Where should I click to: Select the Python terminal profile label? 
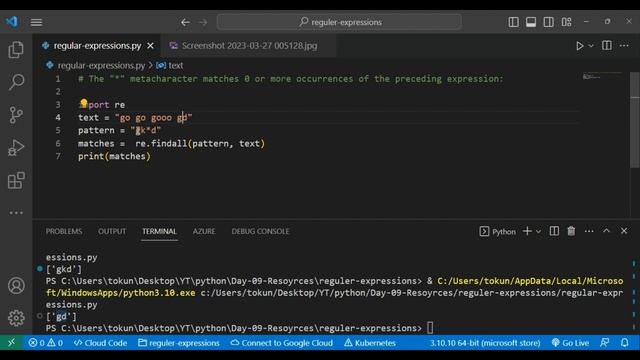[x=498, y=231]
